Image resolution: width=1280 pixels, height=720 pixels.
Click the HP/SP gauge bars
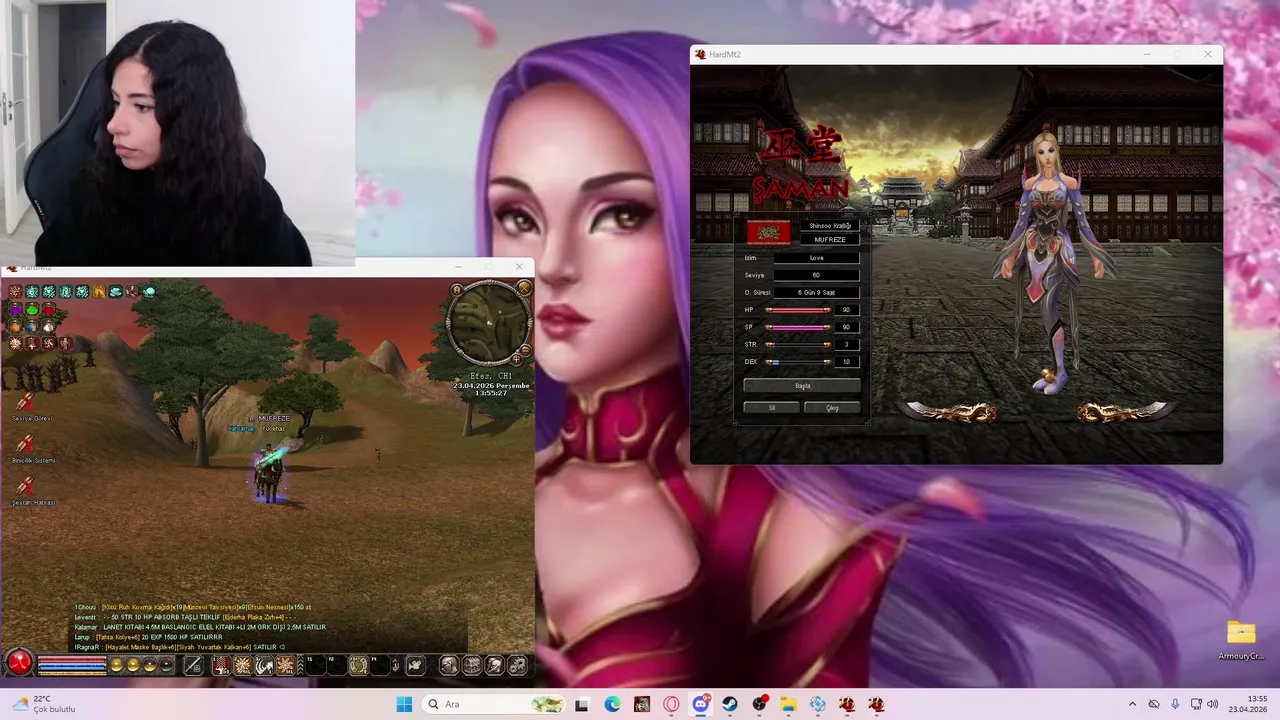(72, 665)
